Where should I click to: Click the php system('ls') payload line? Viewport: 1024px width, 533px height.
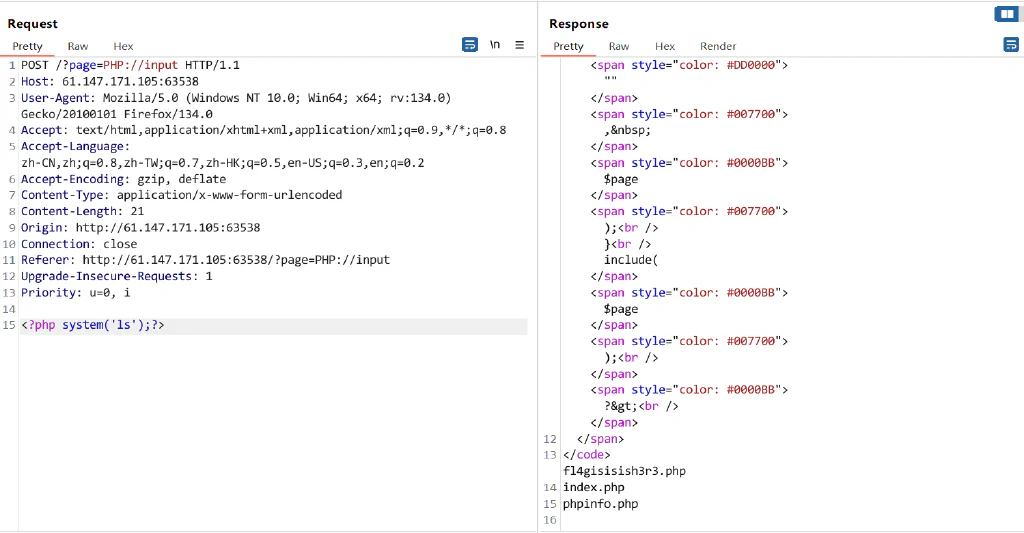tap(93, 325)
